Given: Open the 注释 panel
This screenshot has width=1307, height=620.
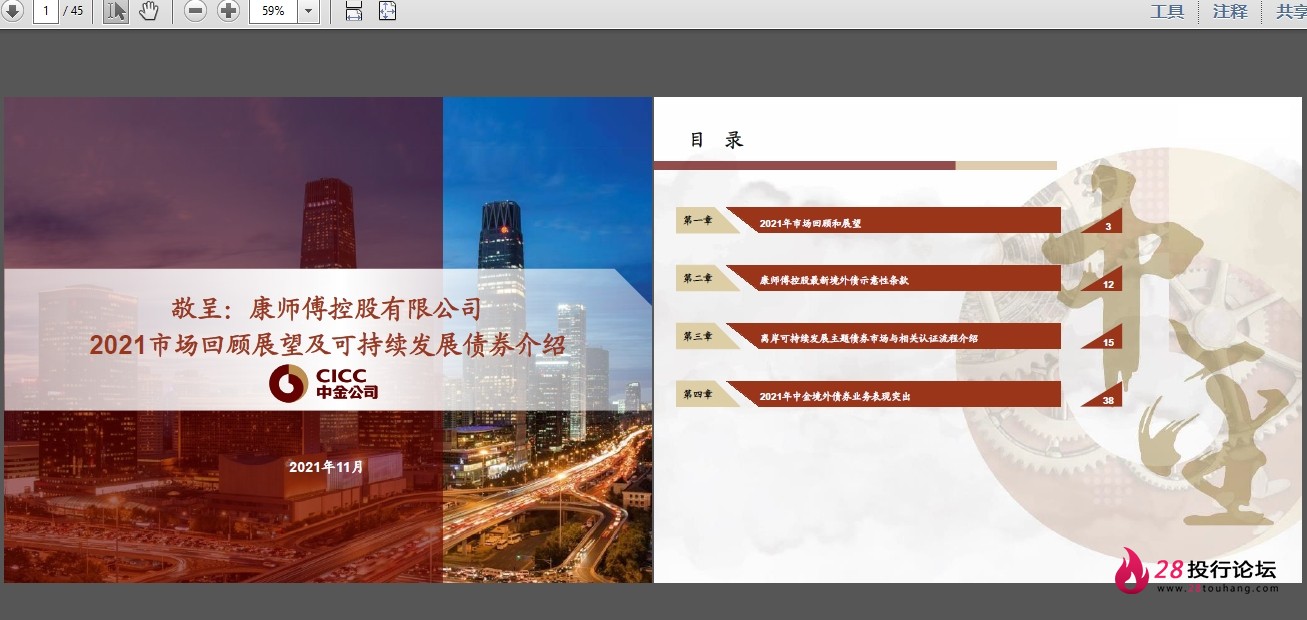Looking at the screenshot, I should pyautogui.click(x=1230, y=11).
